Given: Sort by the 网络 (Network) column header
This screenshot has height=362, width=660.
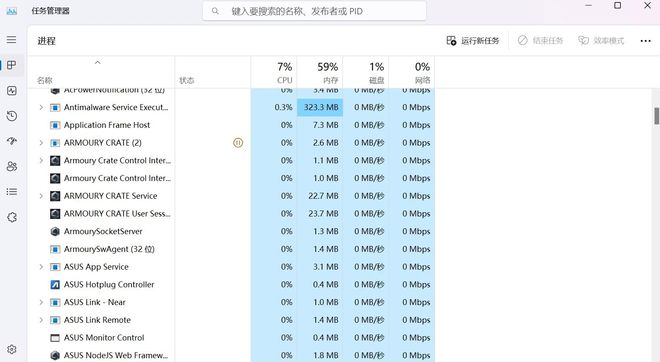Looking at the screenshot, I should click(412, 72).
